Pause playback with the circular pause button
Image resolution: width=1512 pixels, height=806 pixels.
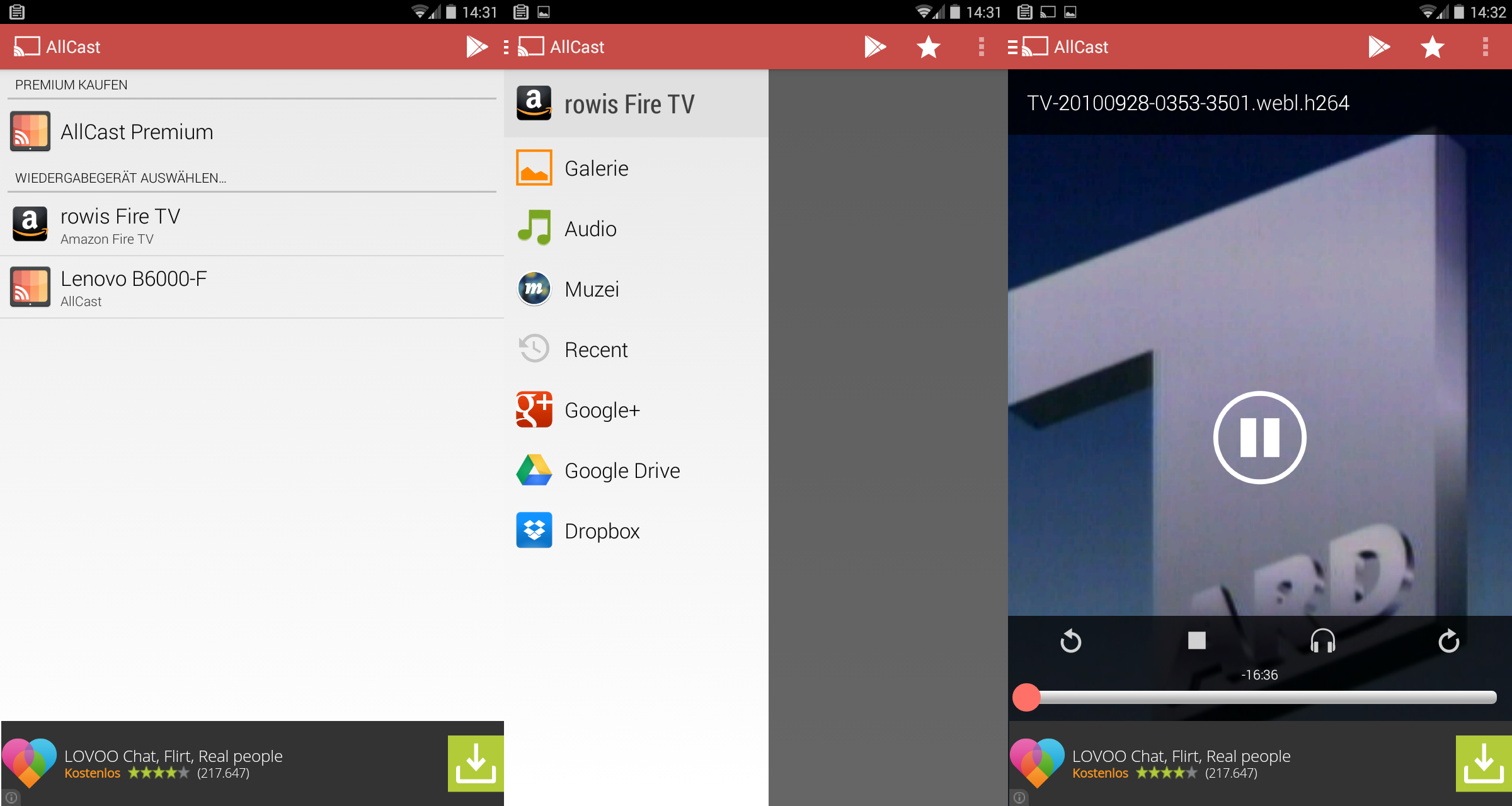pos(1260,438)
